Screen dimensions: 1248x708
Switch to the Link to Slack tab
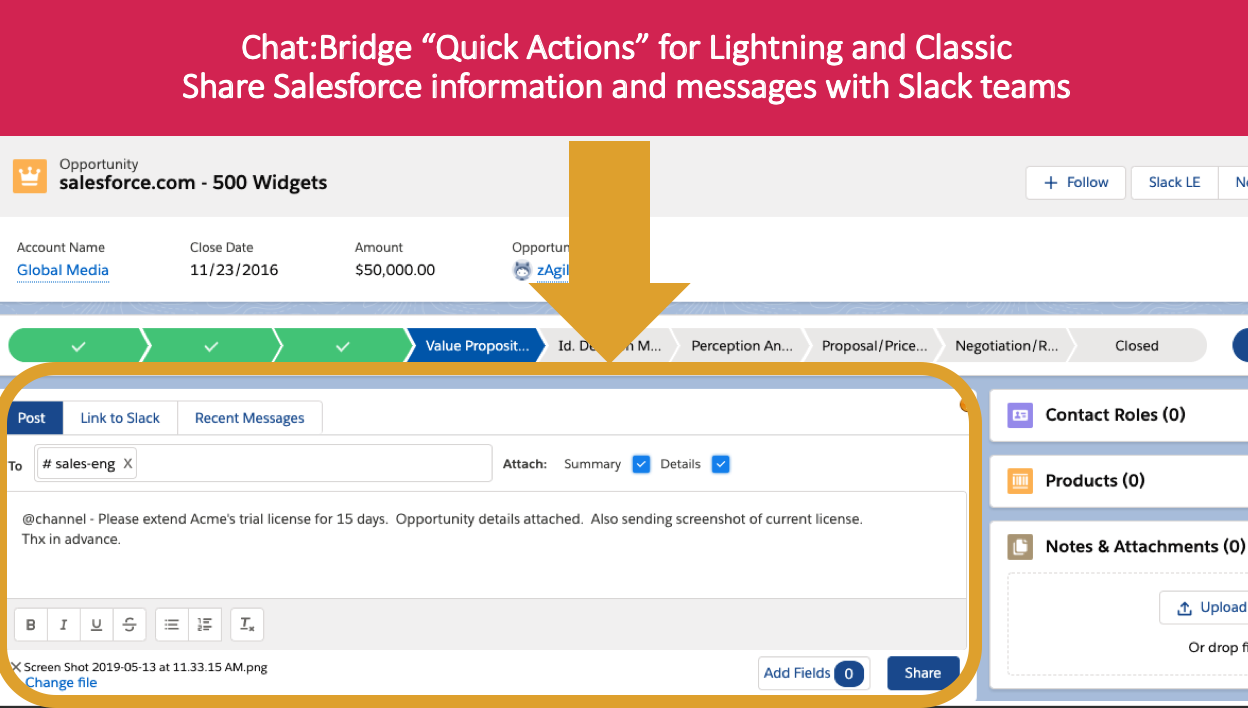119,417
